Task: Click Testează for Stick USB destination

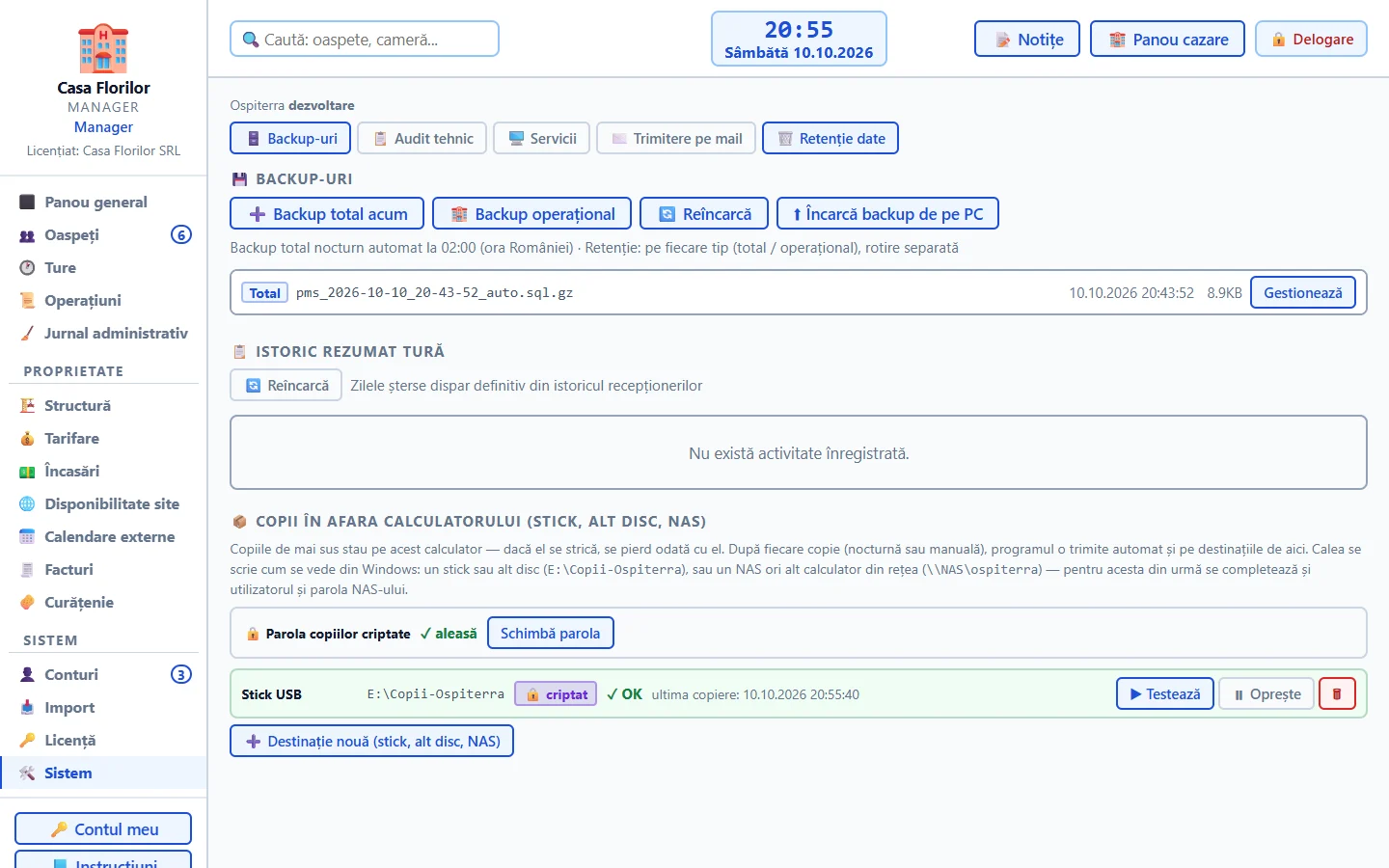Action: (x=1165, y=693)
